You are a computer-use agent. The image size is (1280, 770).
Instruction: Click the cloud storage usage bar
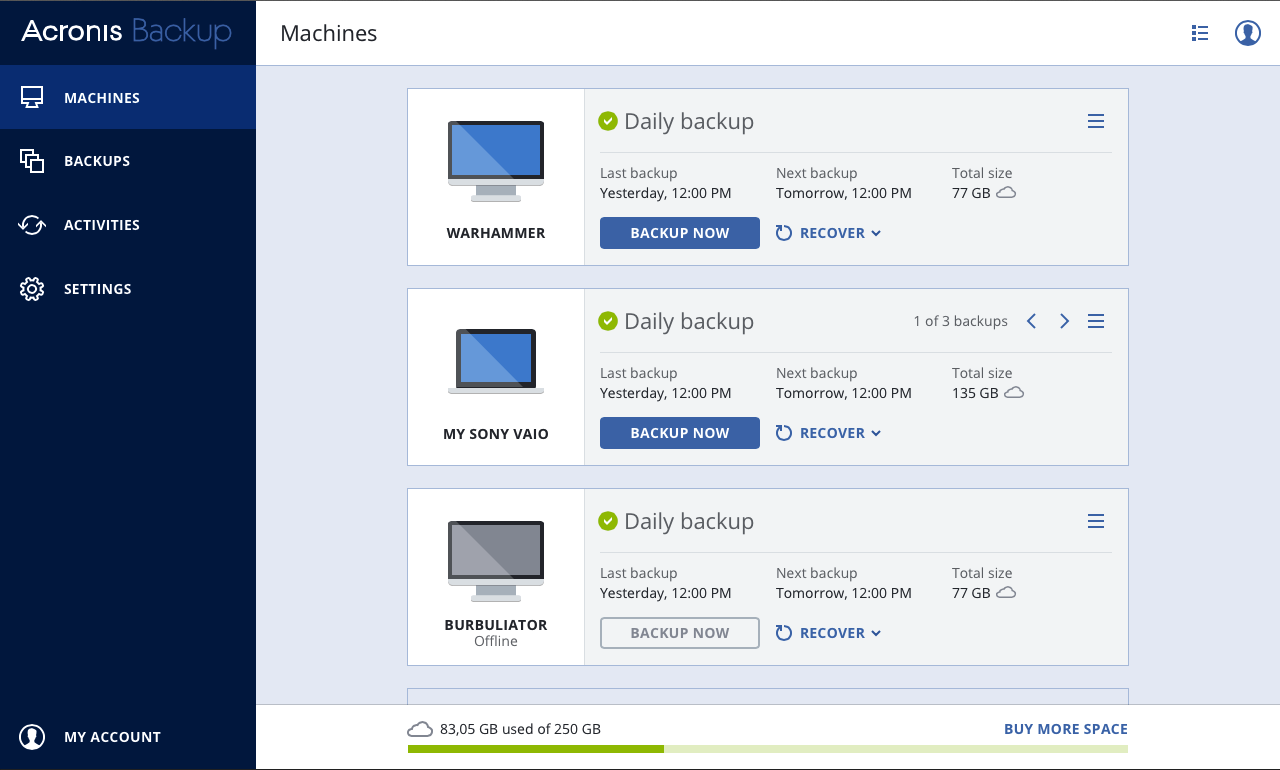[767, 749]
